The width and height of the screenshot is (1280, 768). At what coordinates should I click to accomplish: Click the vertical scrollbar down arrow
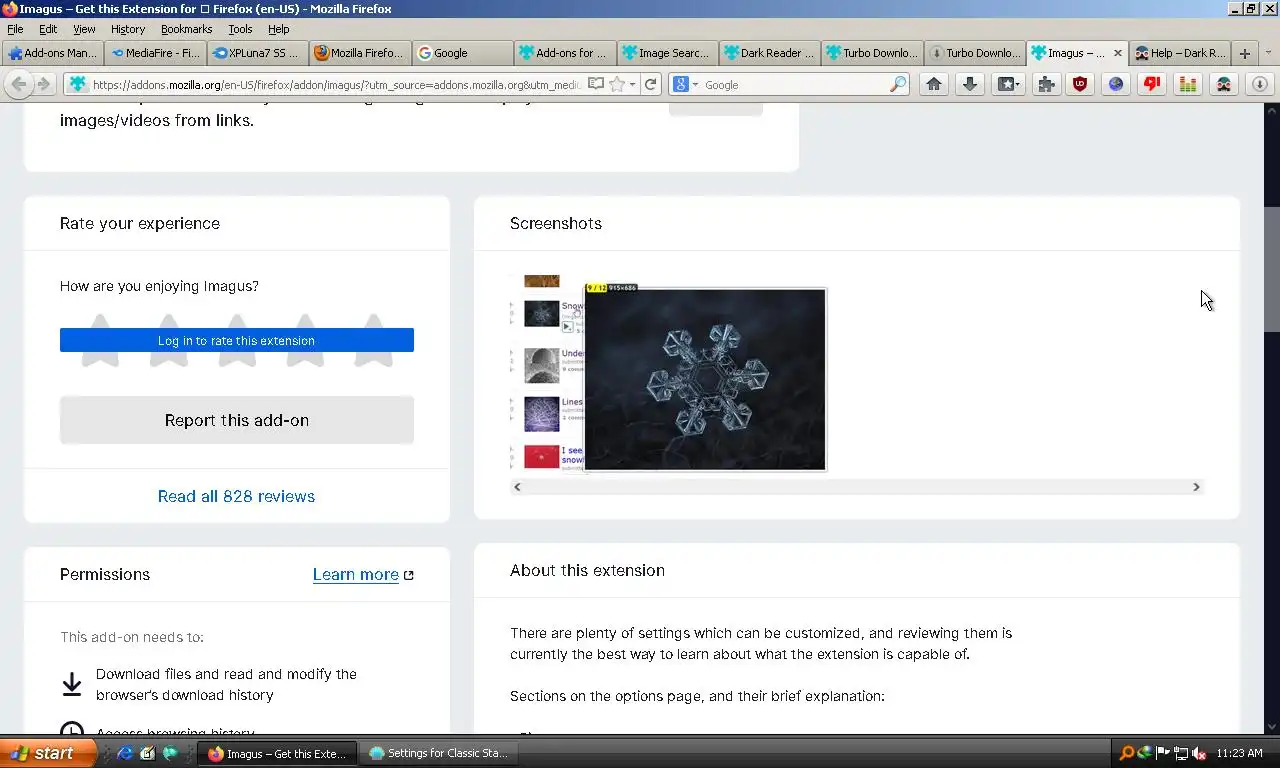point(1271,726)
